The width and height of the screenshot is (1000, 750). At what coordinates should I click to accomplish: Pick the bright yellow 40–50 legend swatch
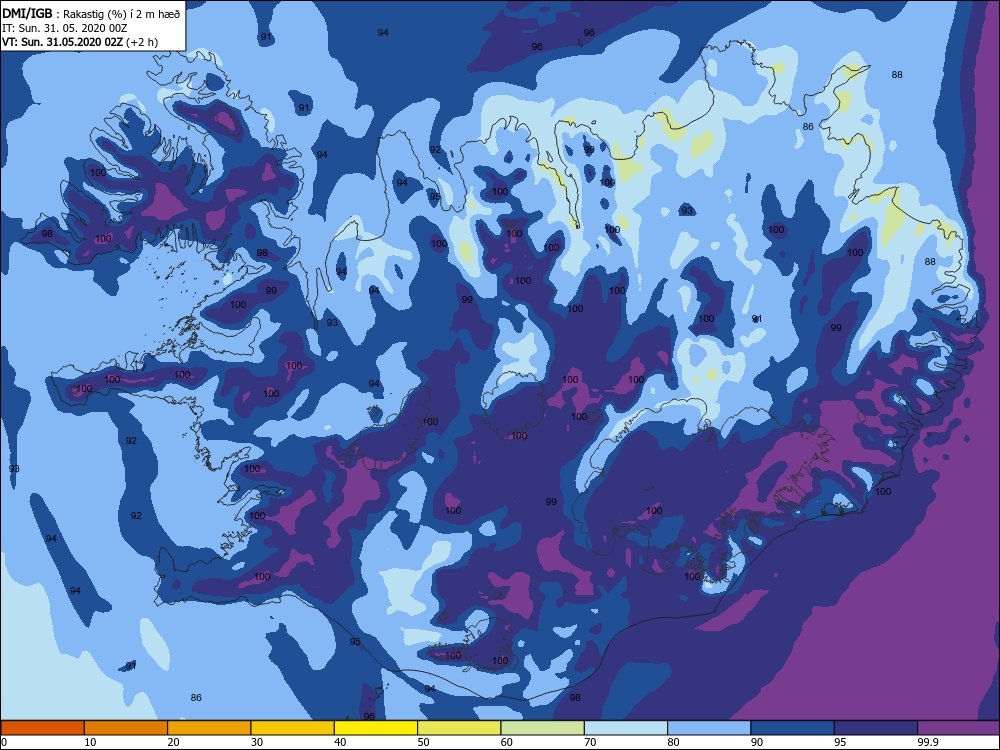376,728
